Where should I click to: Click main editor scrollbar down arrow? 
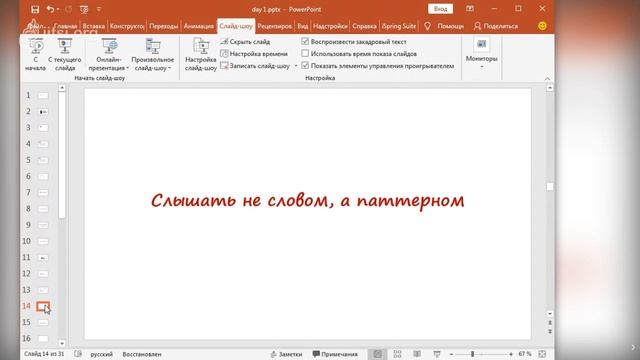point(550,314)
